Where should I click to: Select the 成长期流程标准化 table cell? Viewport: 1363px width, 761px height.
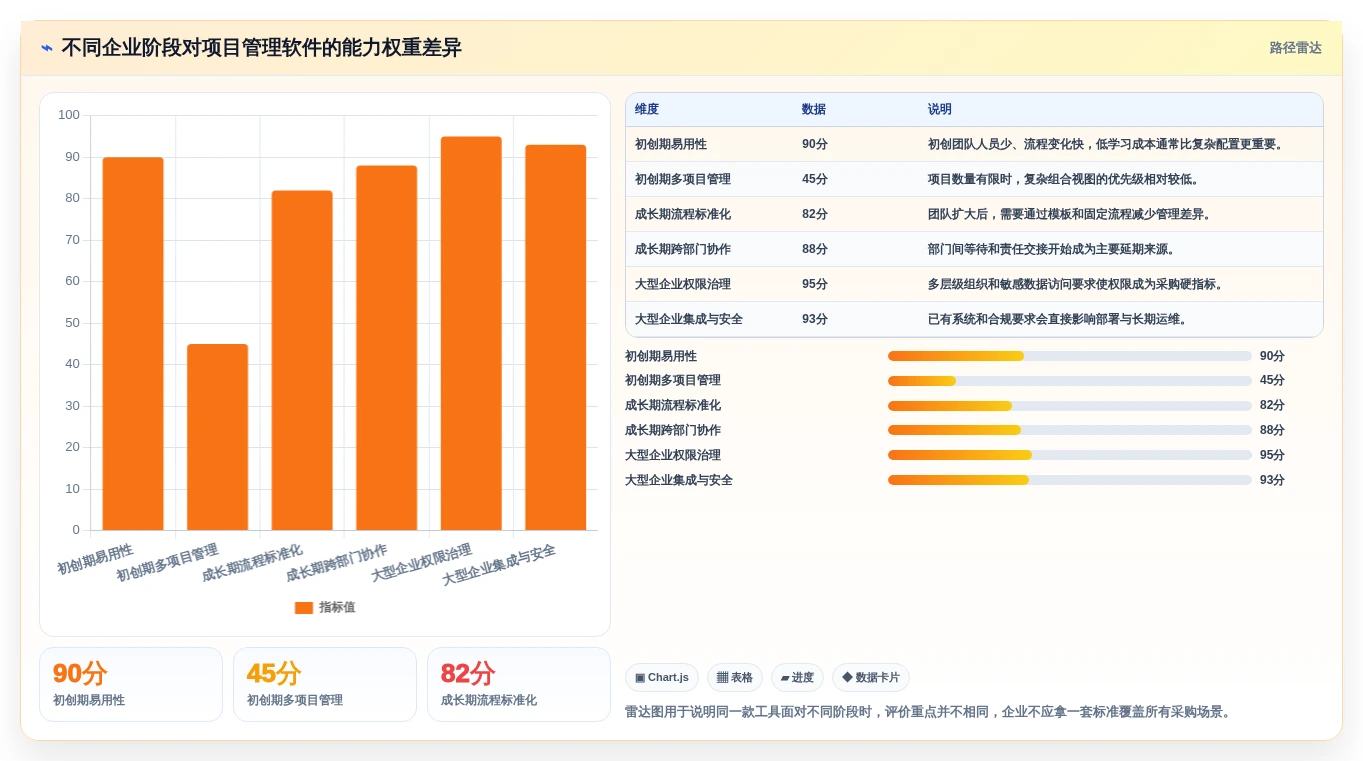pos(683,214)
